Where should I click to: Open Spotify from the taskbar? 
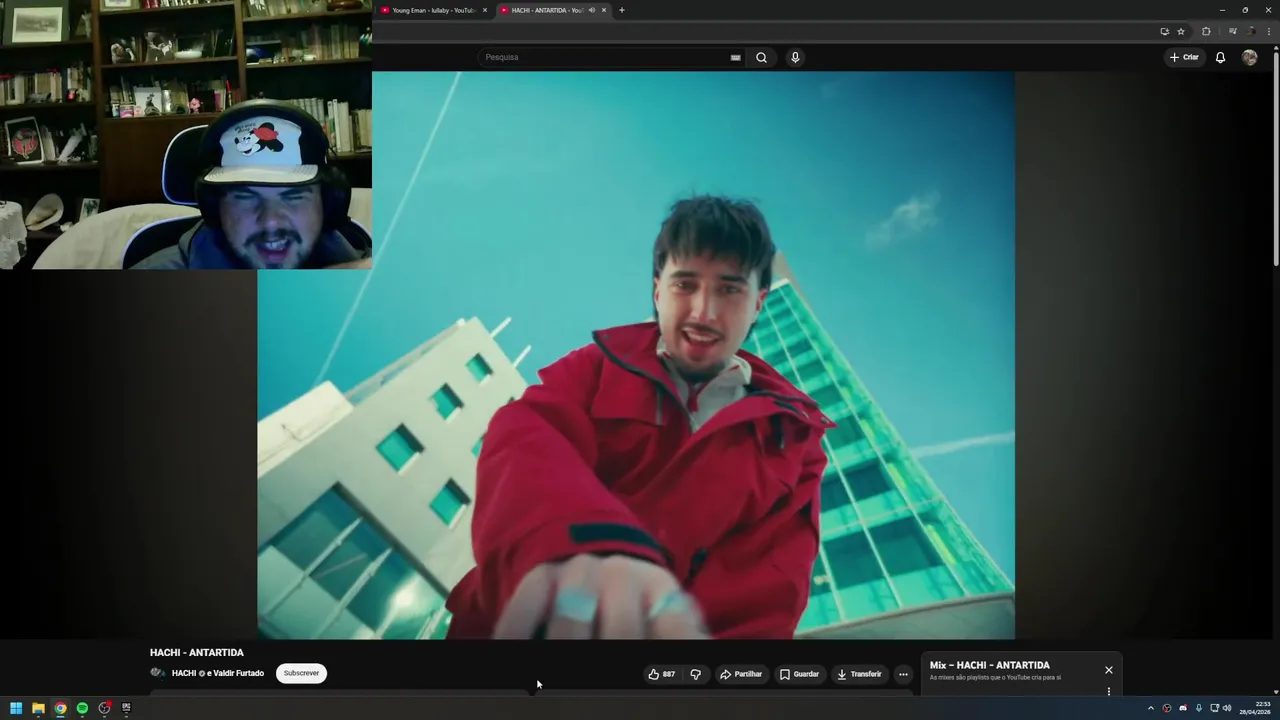[x=82, y=708]
